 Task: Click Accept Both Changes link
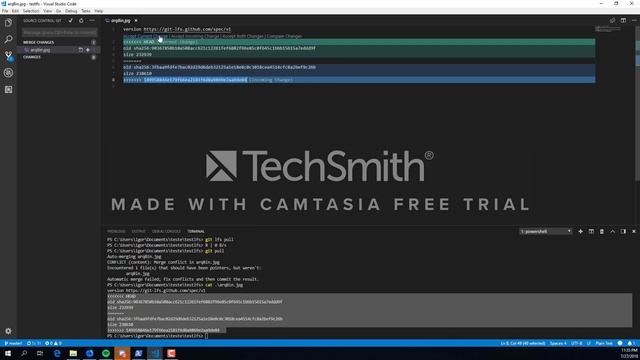(243, 36)
